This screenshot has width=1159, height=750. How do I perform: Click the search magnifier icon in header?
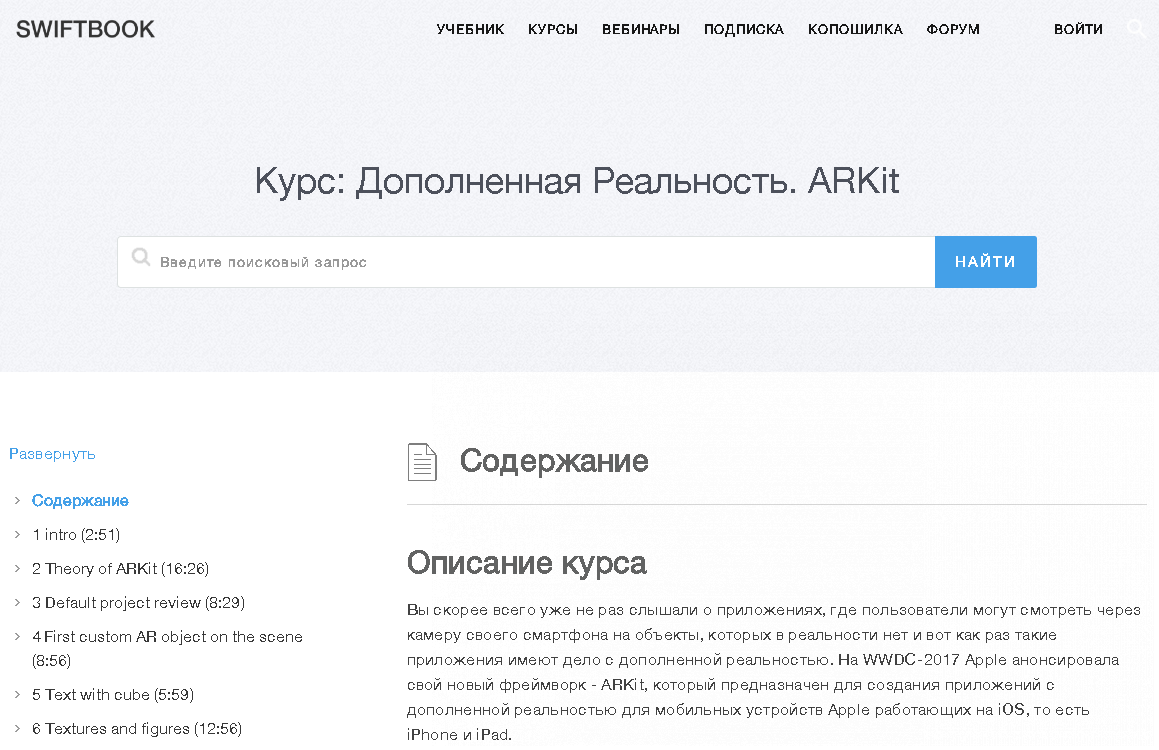1136,28
